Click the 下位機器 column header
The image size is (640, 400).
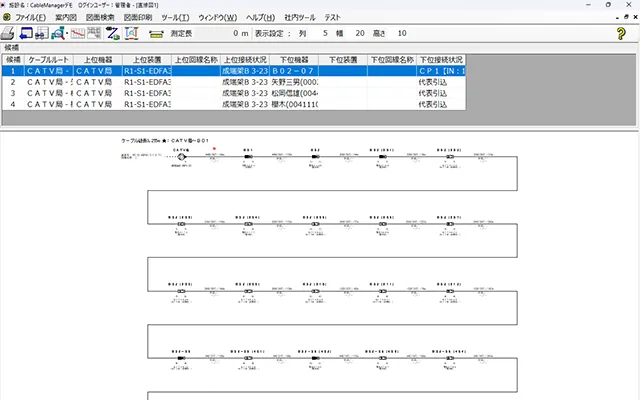point(293,60)
